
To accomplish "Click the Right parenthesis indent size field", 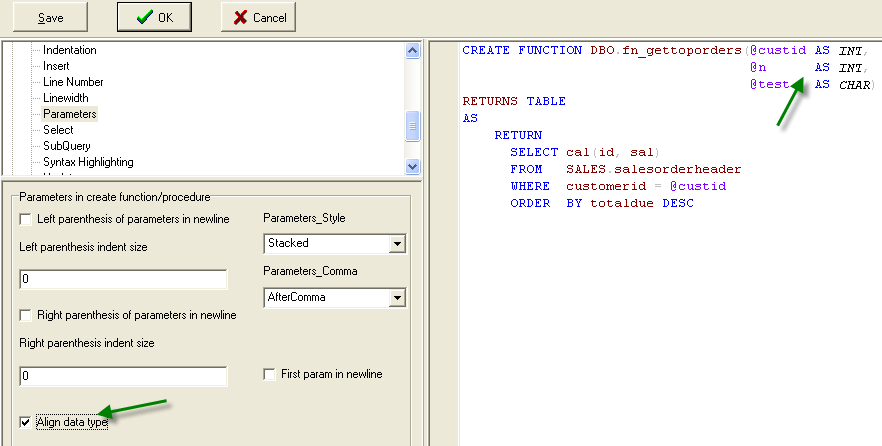I will point(123,376).
